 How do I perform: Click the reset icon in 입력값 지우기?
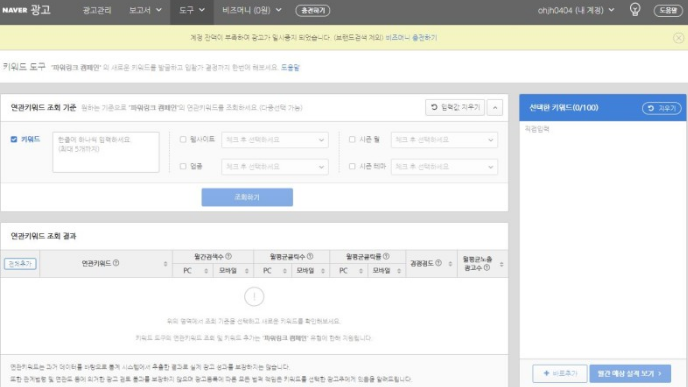(434, 107)
